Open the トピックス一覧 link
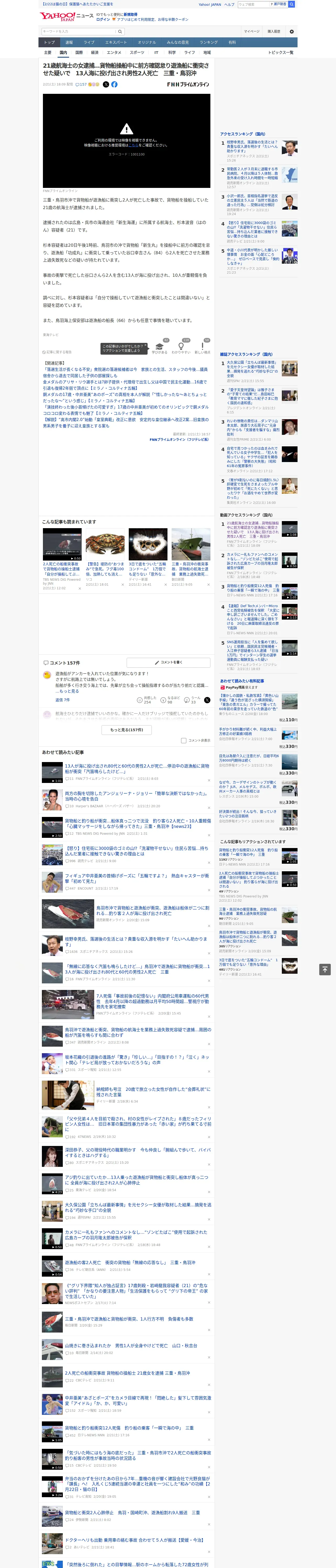Image resolution: width=336 pixels, height=1568 pixels. 281,52
